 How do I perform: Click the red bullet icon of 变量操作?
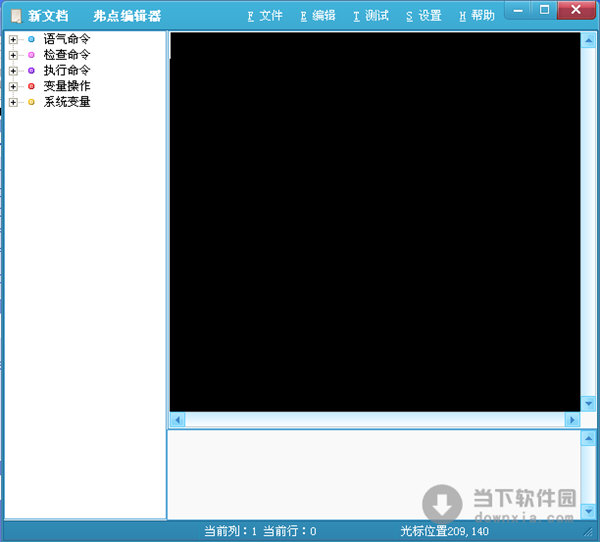click(31, 86)
